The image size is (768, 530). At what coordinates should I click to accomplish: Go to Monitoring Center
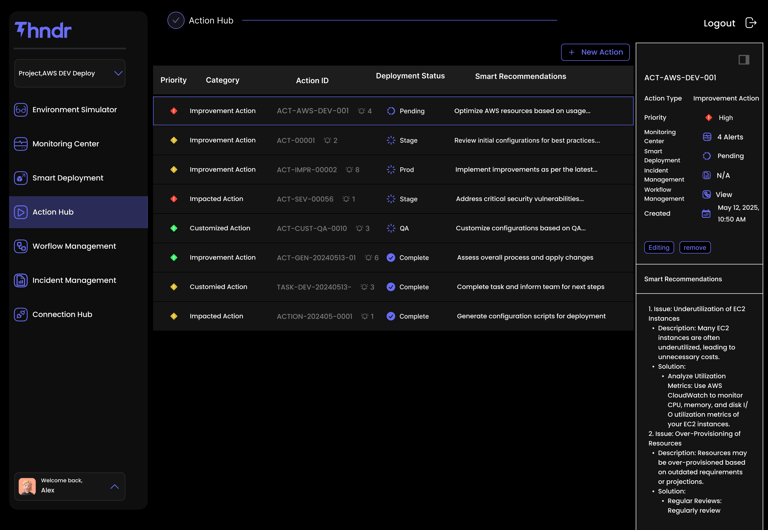[66, 144]
